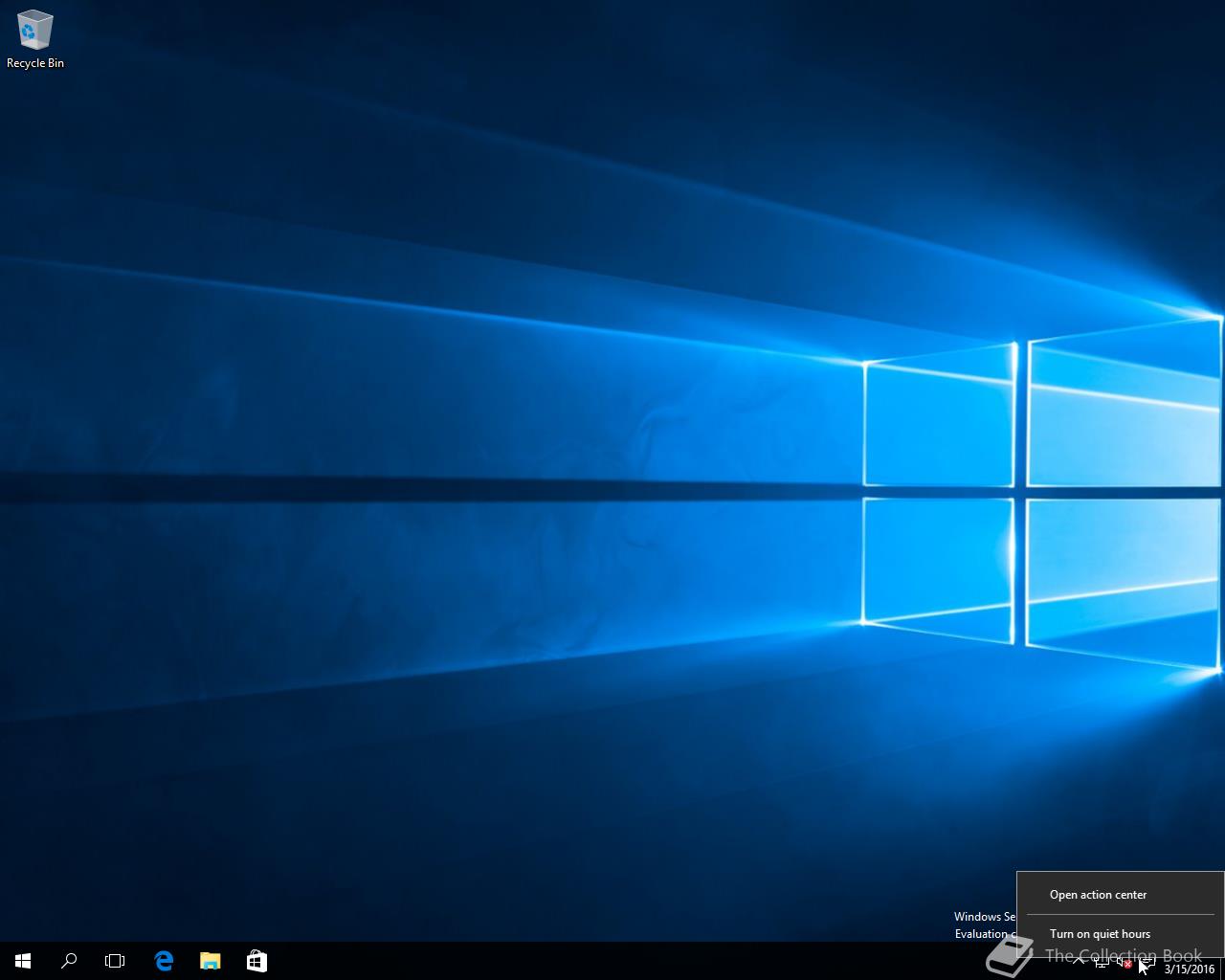Open the Start menu
The height and width of the screenshot is (980, 1225).
click(x=23, y=961)
